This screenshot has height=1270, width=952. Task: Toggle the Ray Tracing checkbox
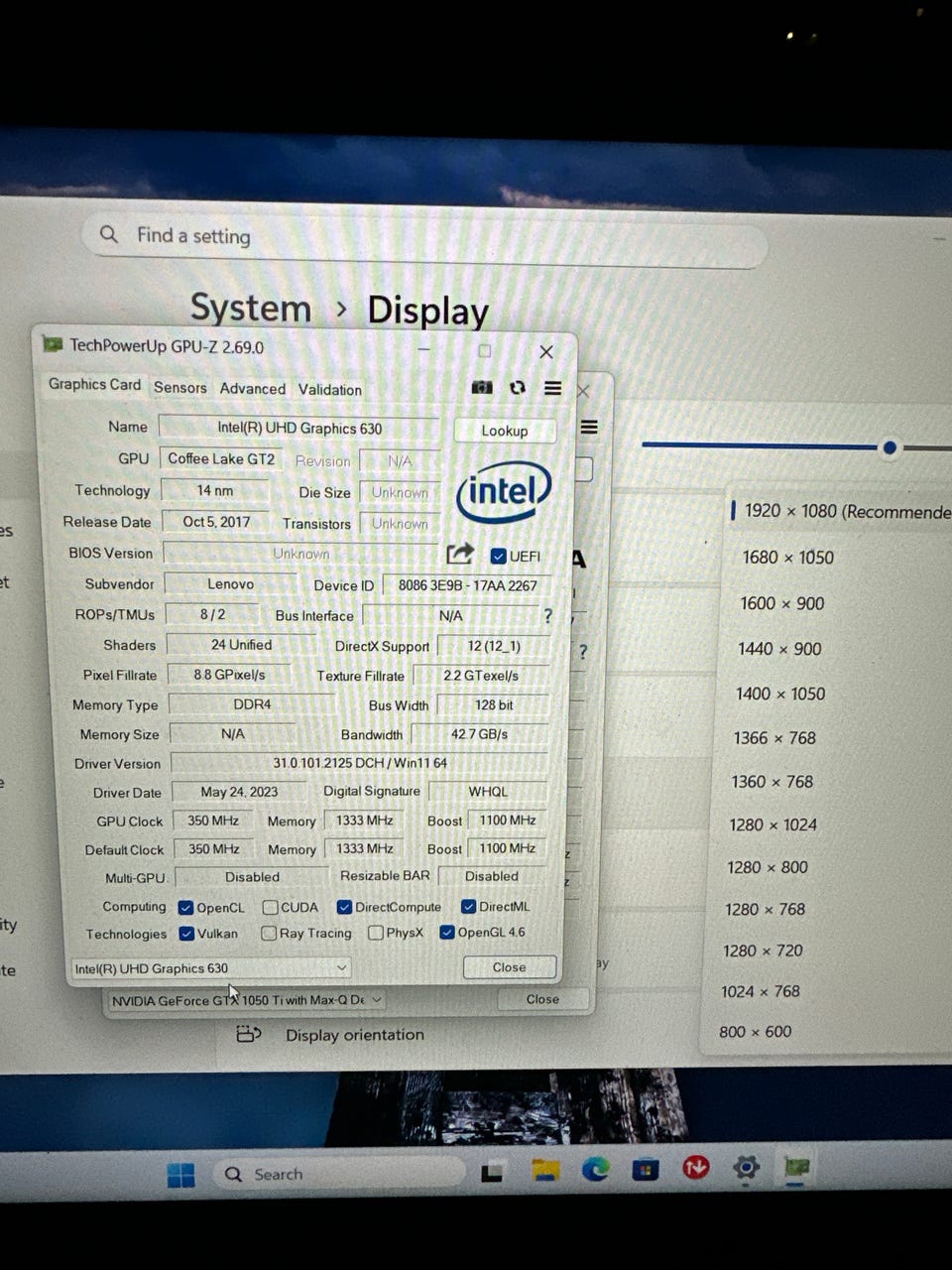(x=269, y=933)
